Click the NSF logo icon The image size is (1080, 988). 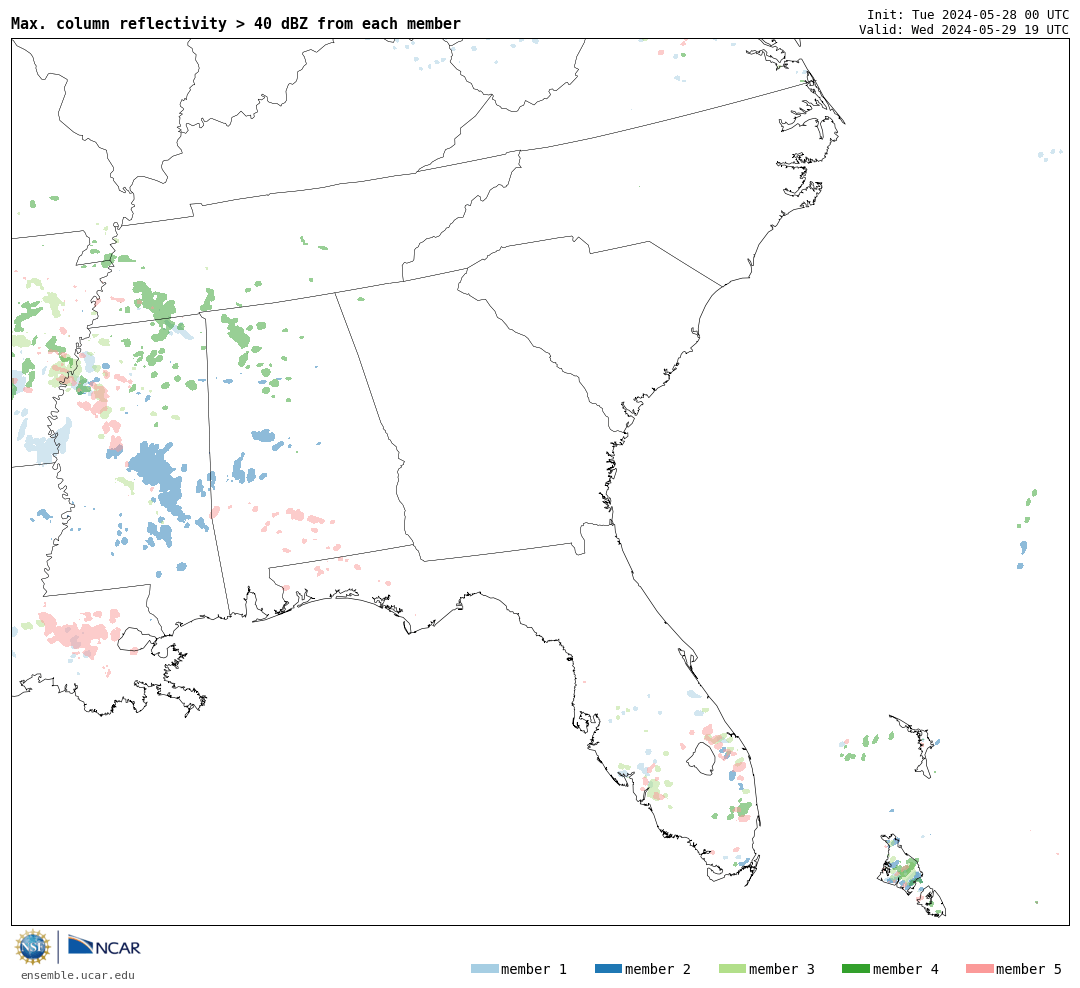point(32,947)
